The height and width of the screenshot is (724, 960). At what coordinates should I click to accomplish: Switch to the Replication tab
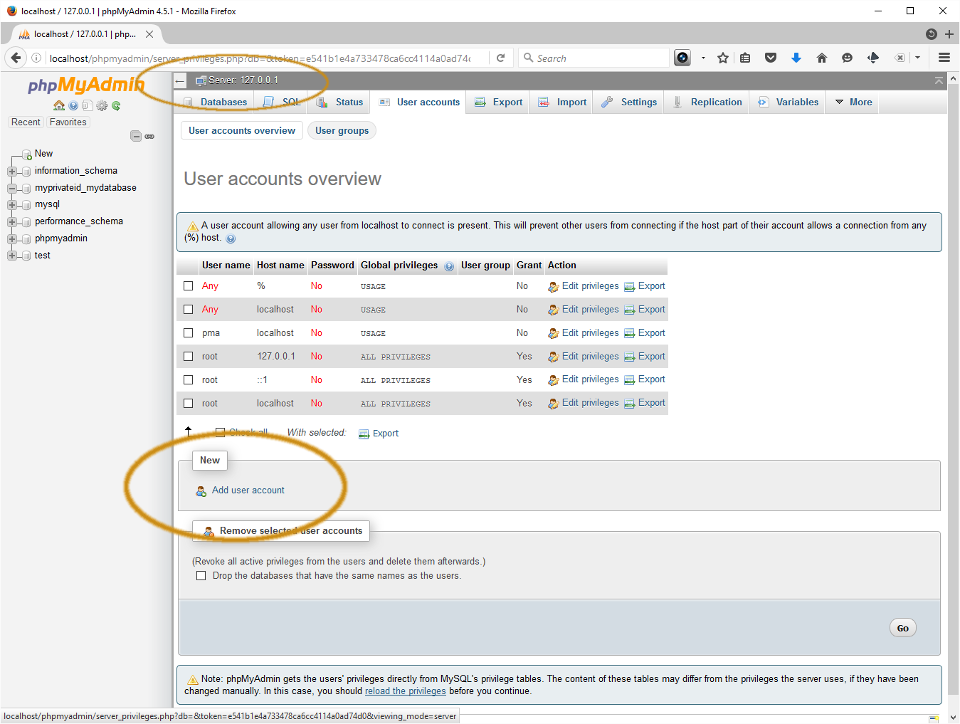coord(708,102)
